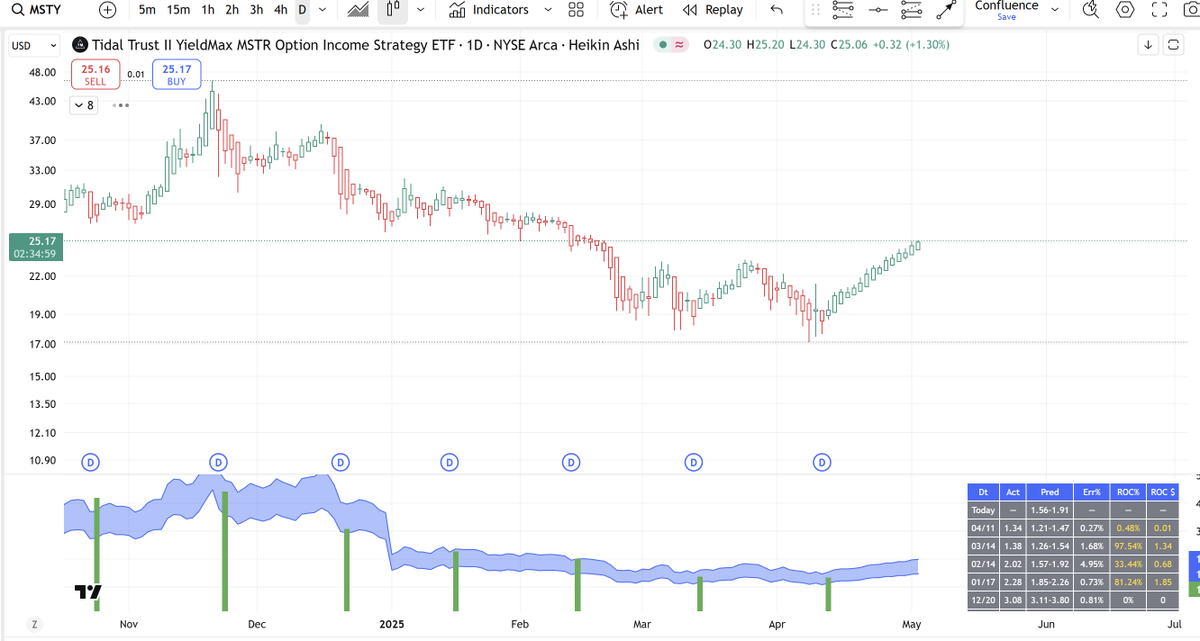Click the 97.54% ROC cell
The width and height of the screenshot is (1200, 641).
coord(1127,548)
